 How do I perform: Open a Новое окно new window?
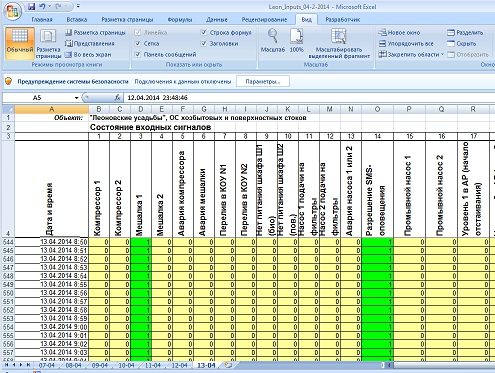tap(399, 33)
